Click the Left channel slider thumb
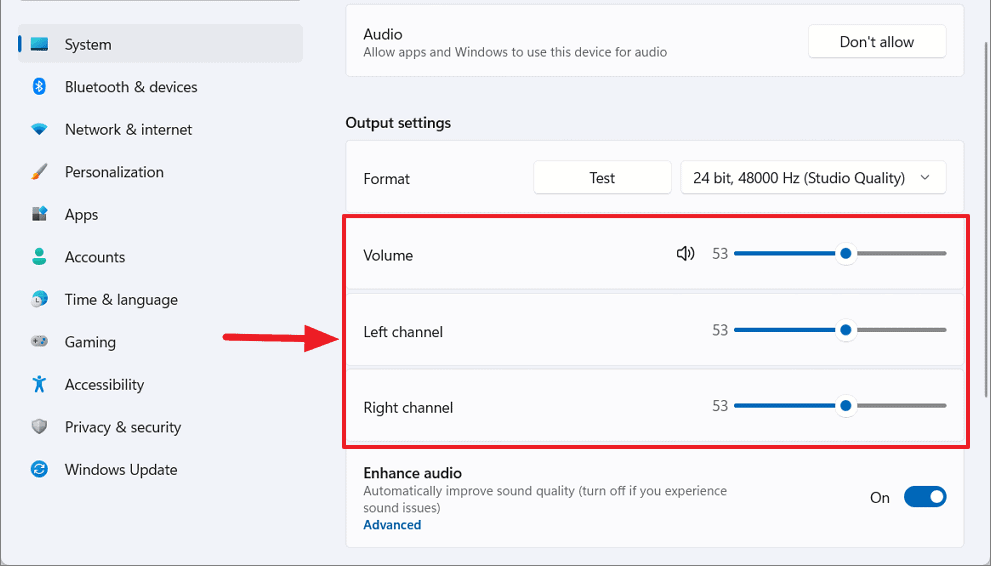 point(846,330)
